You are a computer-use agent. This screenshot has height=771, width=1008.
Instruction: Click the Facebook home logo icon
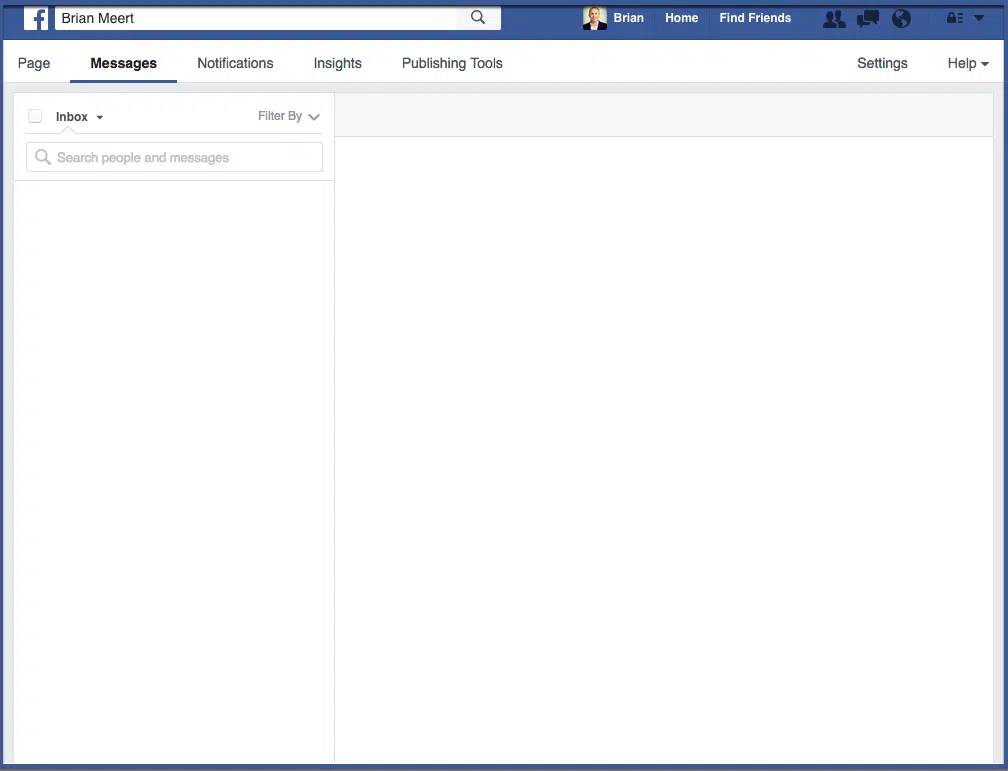tap(36, 18)
